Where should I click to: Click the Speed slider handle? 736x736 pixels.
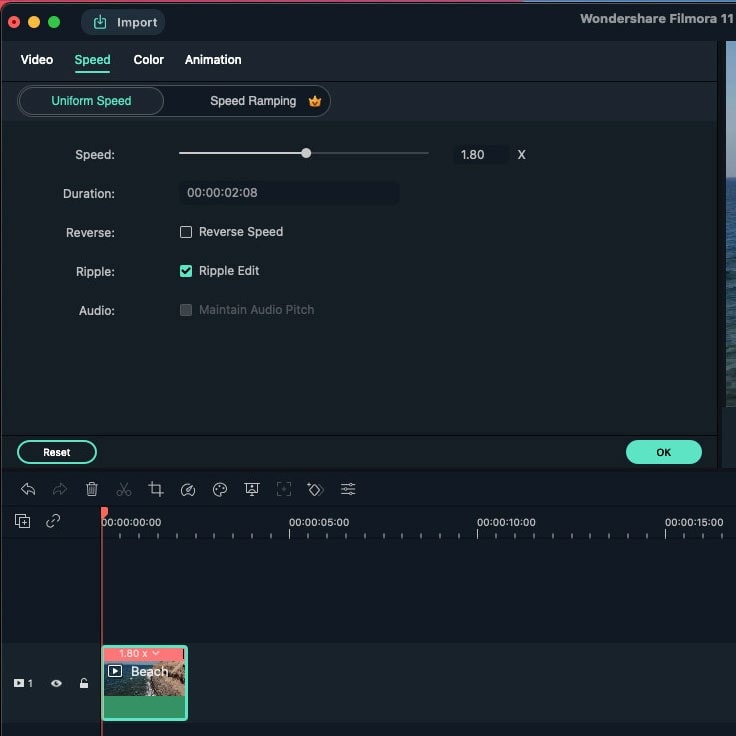(306, 153)
